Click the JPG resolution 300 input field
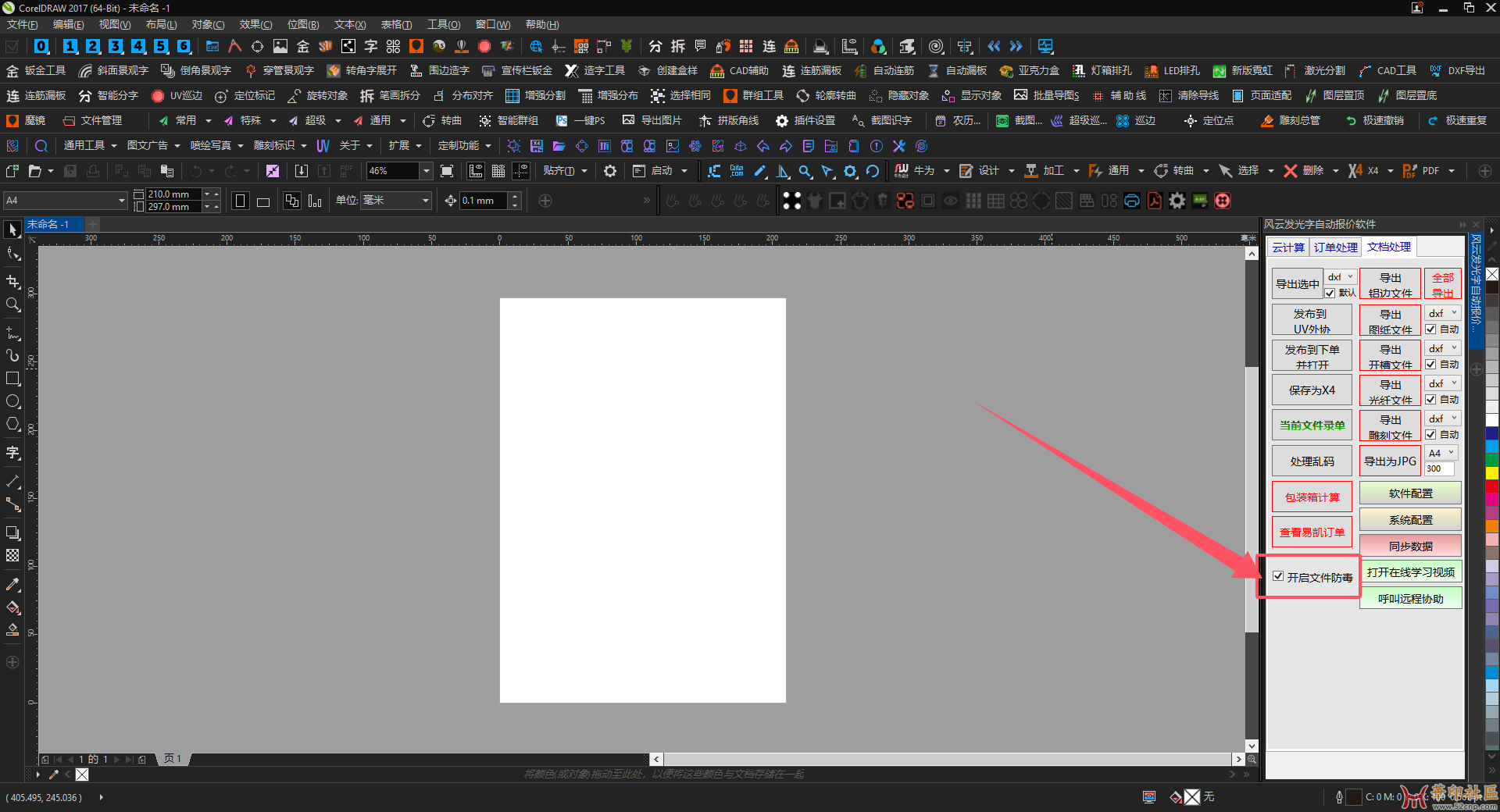Viewport: 1500px width, 812px height. coord(1439,468)
